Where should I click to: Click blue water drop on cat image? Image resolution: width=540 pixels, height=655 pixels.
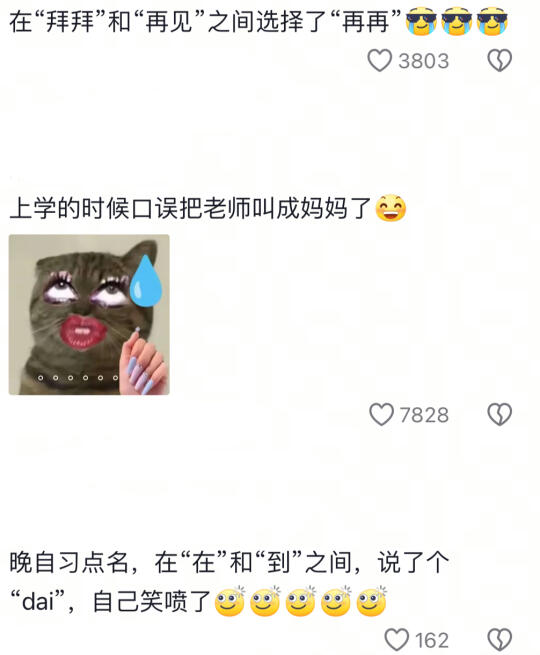[146, 281]
